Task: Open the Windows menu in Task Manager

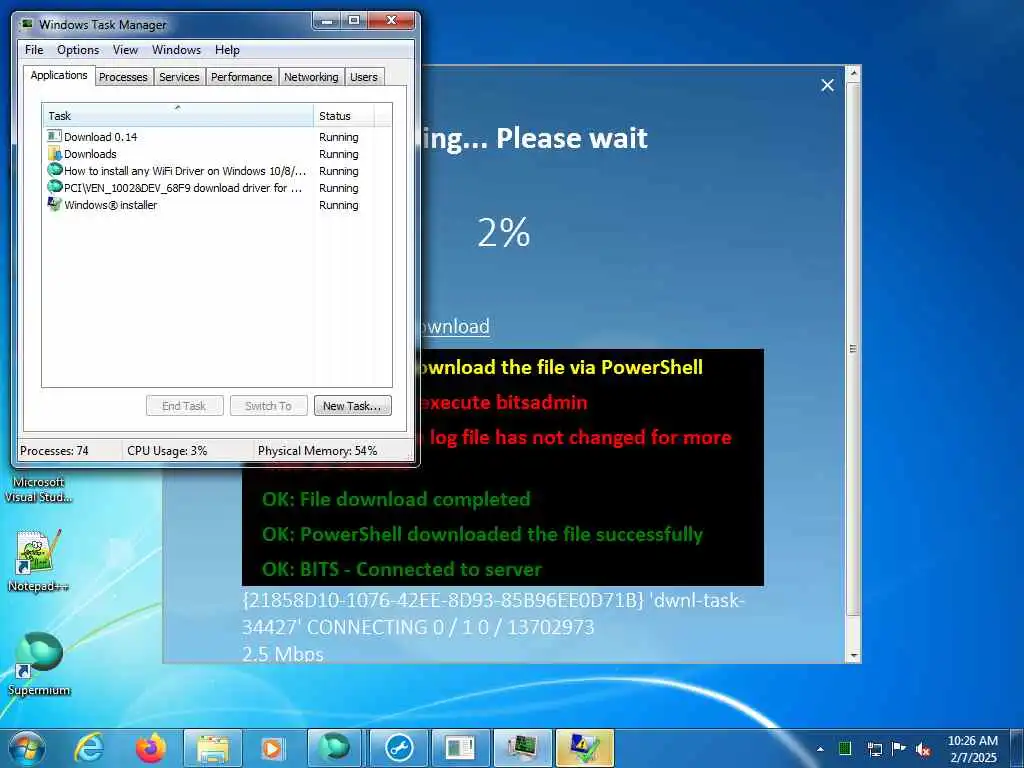Action: click(x=176, y=50)
